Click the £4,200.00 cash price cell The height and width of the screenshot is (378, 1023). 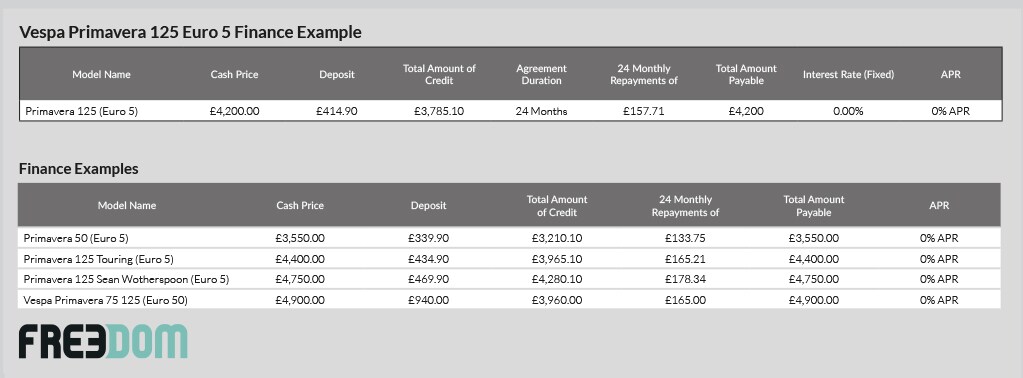(x=234, y=111)
